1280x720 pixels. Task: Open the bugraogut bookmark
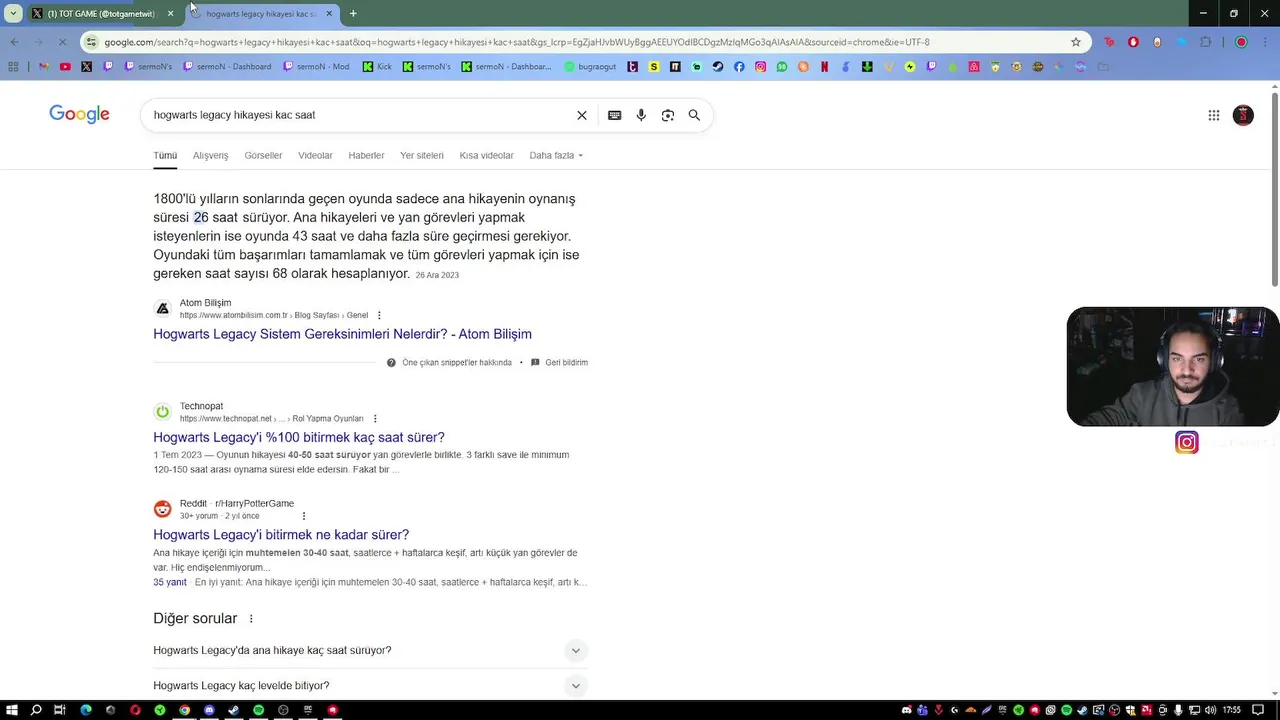click(590, 67)
